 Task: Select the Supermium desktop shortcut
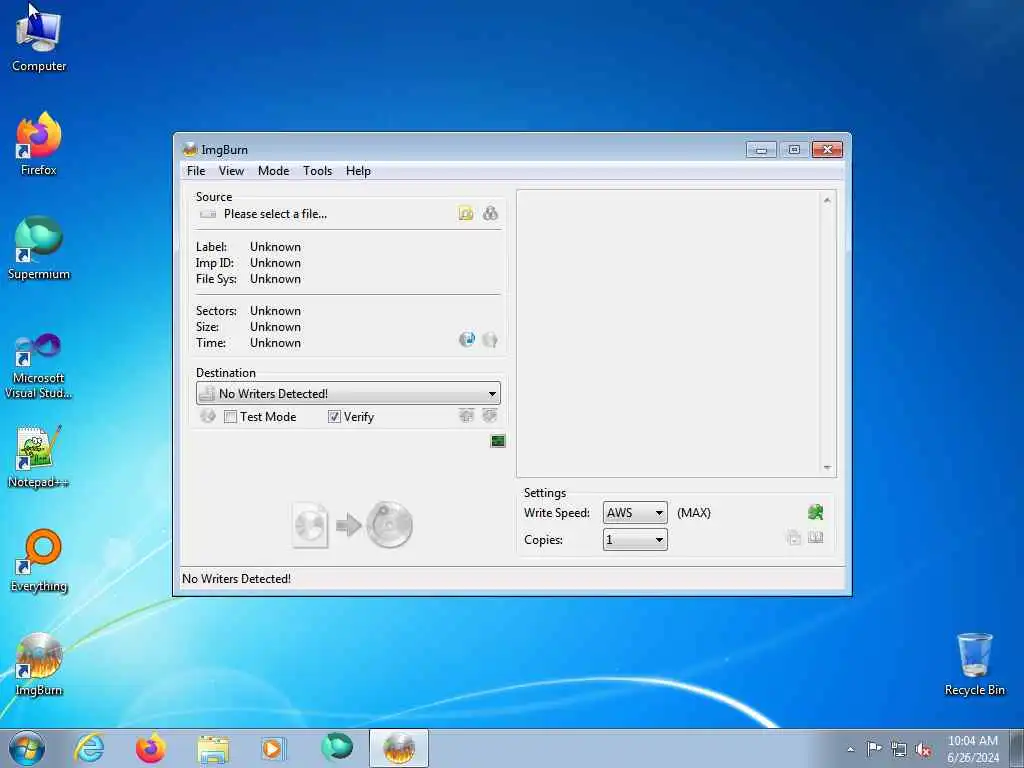click(39, 248)
